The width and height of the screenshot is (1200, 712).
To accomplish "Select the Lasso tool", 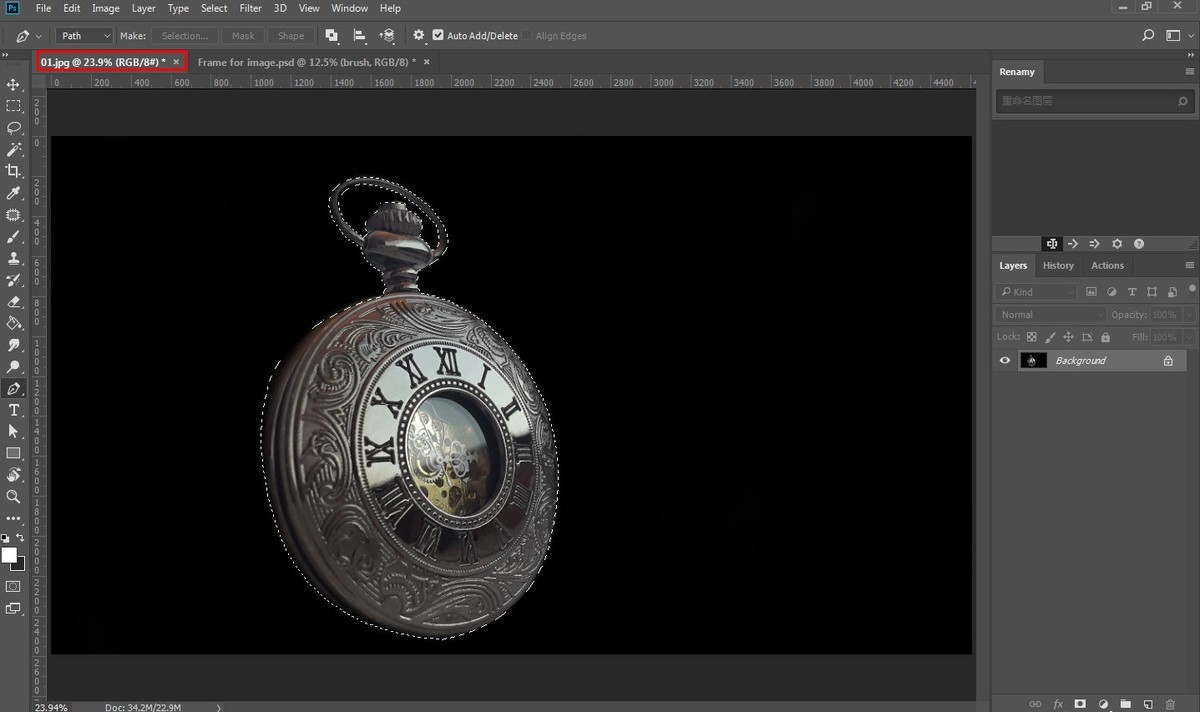I will (14, 128).
